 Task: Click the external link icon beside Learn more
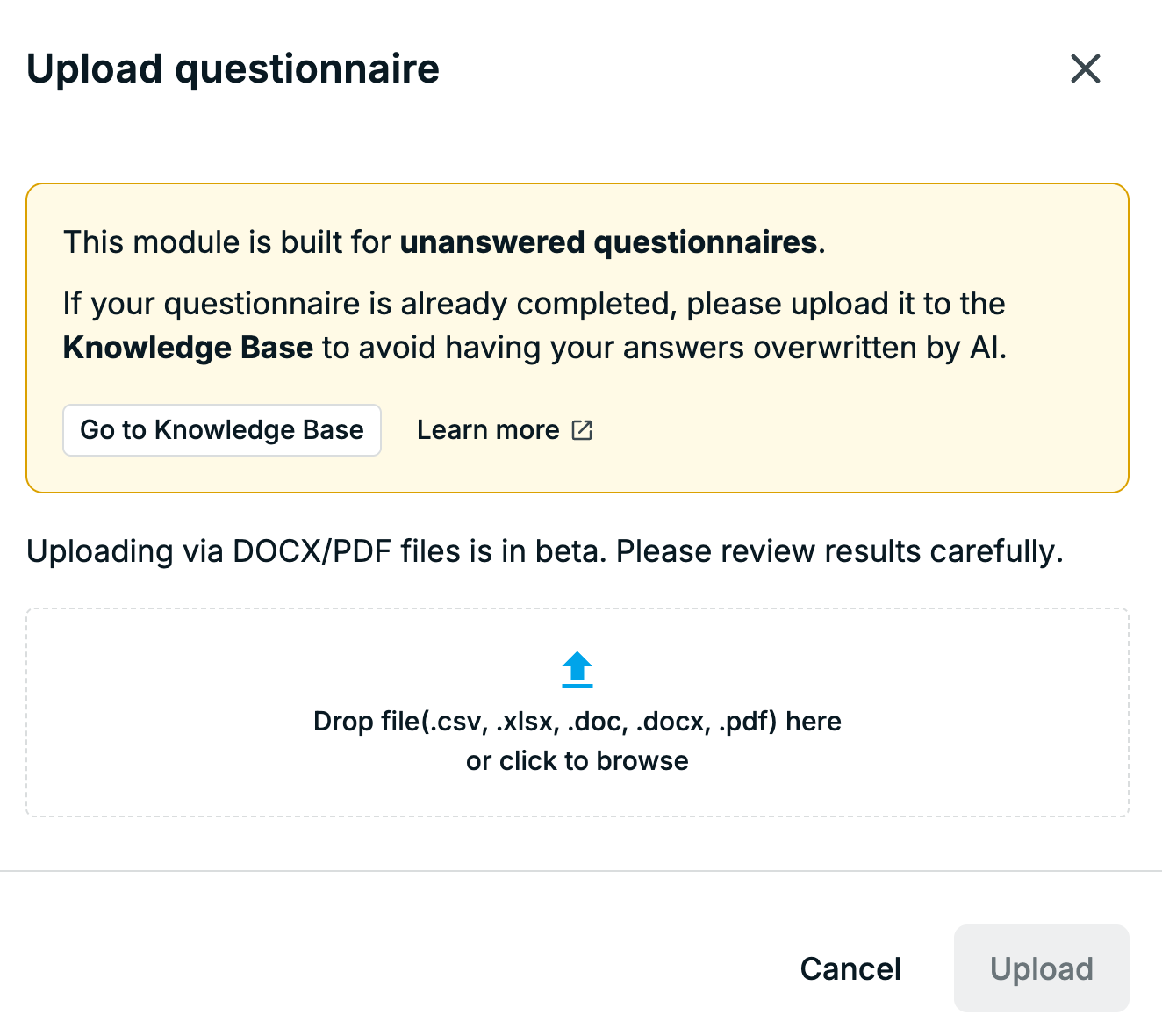click(583, 430)
